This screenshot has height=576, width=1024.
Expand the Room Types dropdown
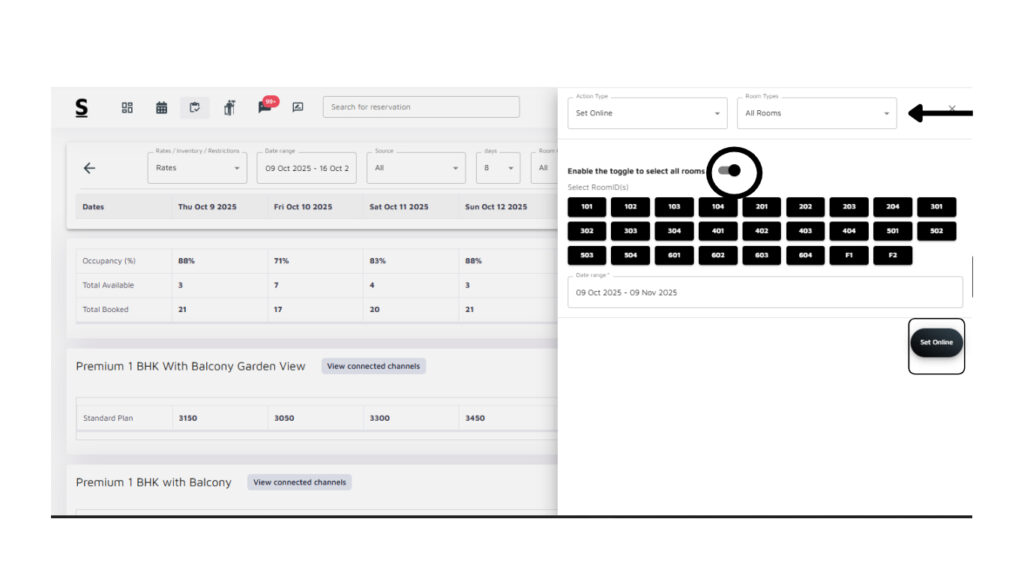click(x=816, y=113)
